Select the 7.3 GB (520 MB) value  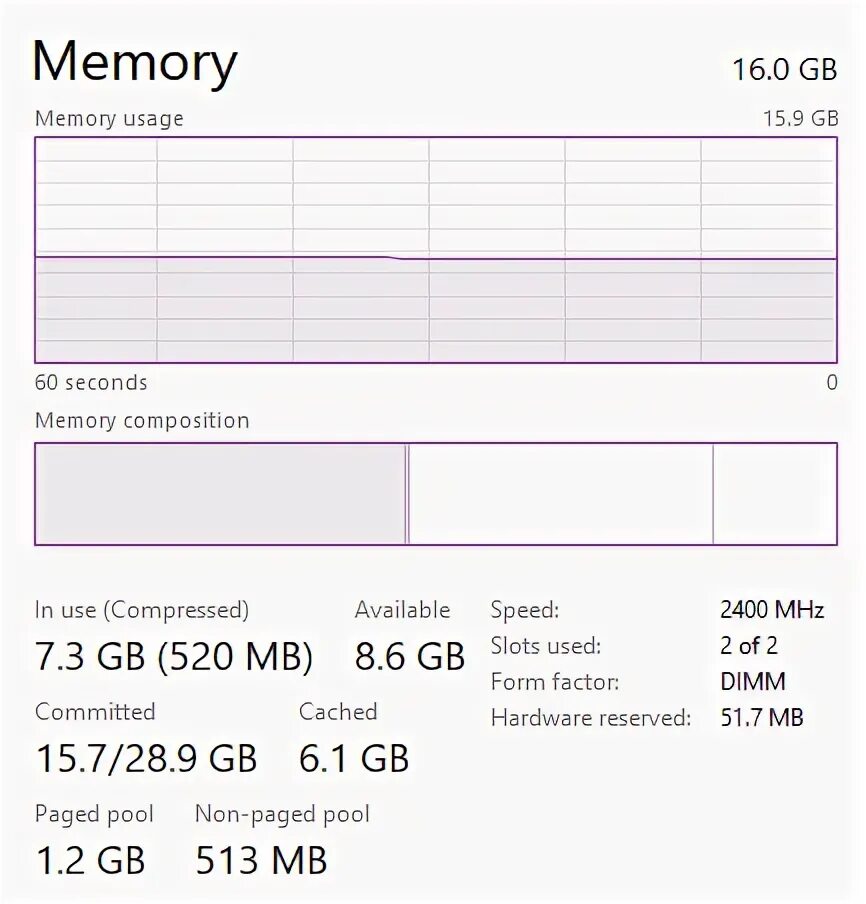click(x=174, y=657)
